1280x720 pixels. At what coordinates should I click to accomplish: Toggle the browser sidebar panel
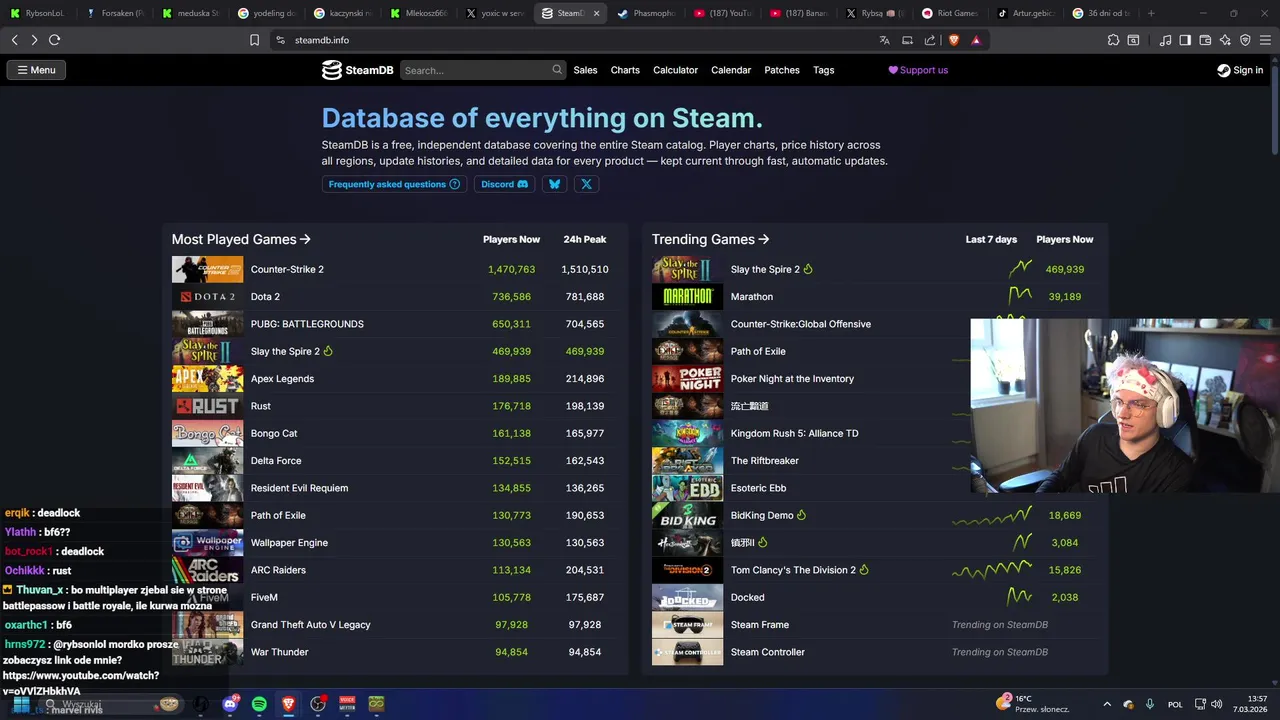pos(1185,40)
